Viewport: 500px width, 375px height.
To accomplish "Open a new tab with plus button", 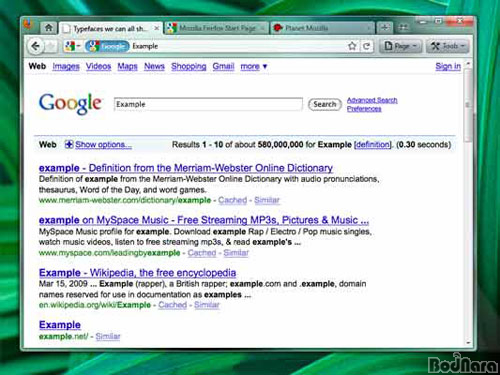I will click(x=385, y=28).
